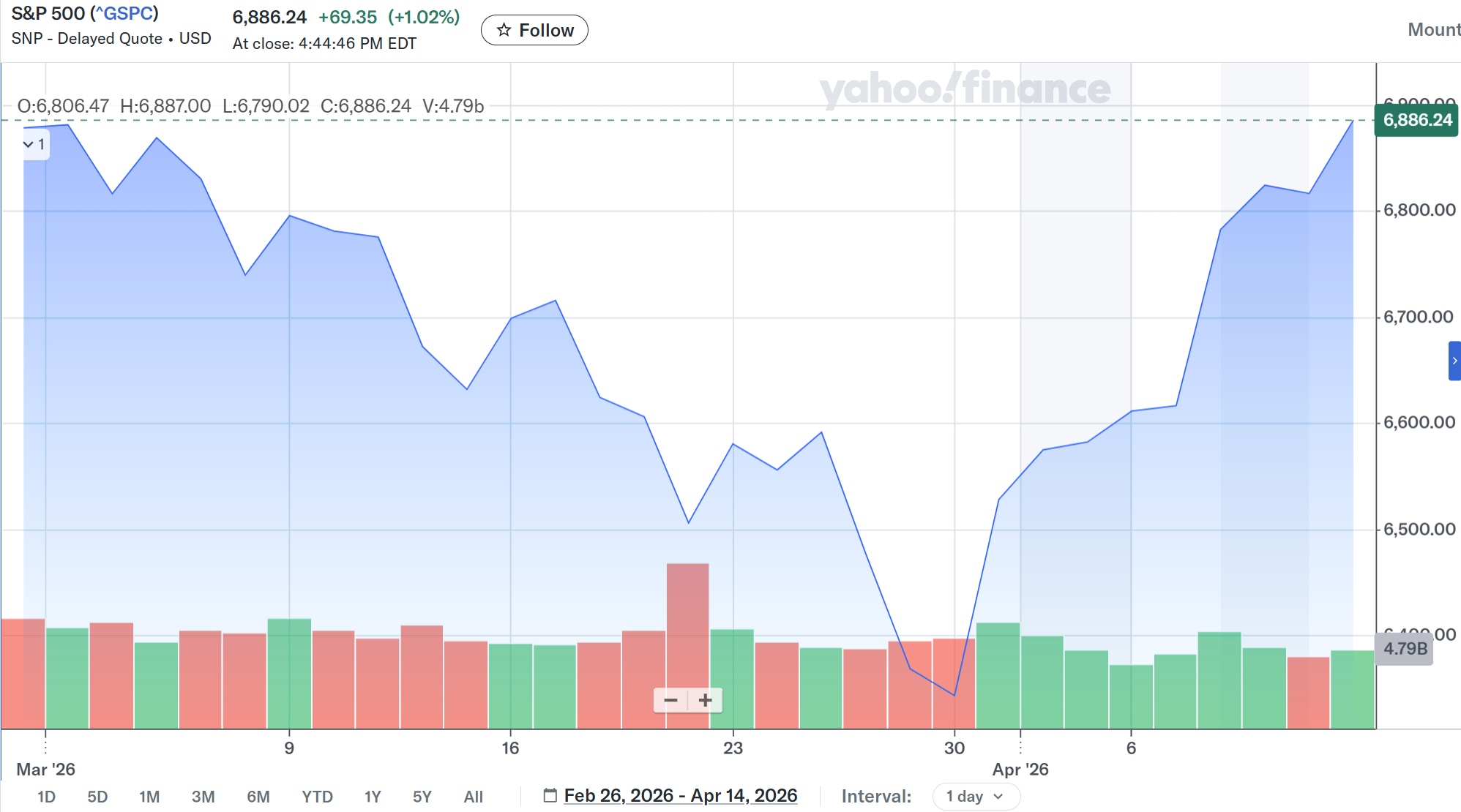Open the Mountain chart type dropdown

(x=1433, y=29)
